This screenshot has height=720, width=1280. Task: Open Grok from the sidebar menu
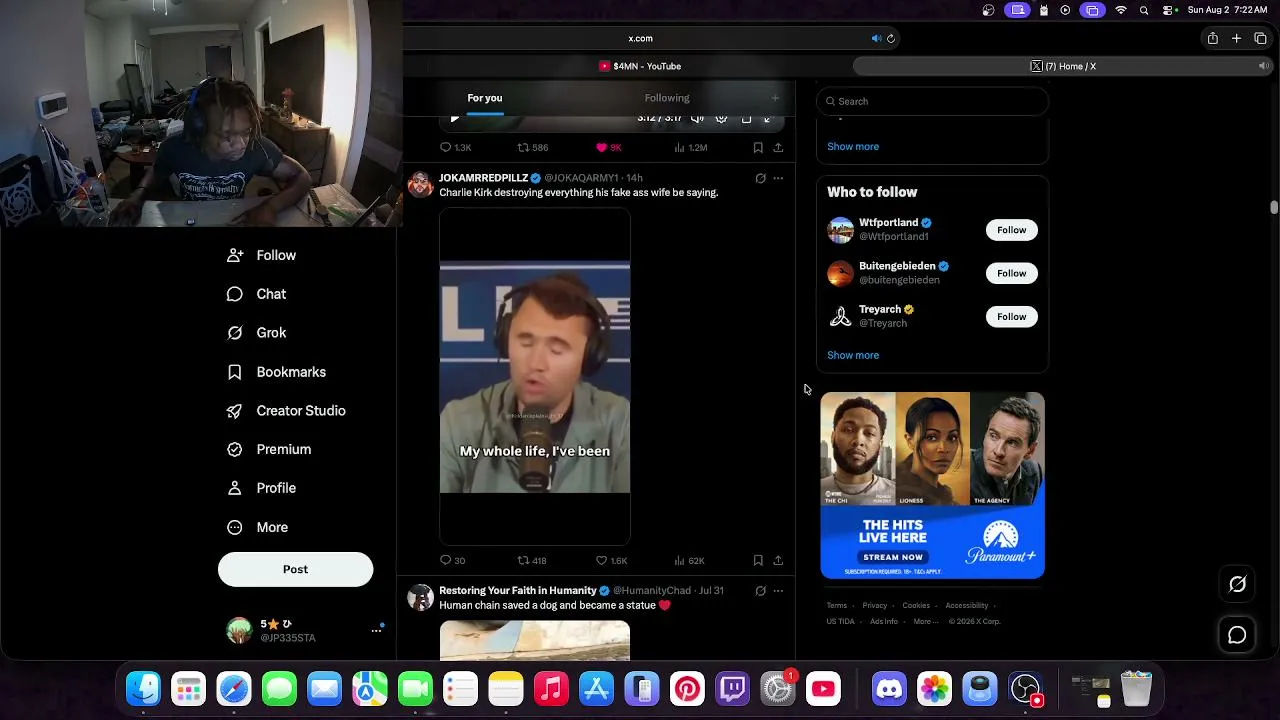257,333
